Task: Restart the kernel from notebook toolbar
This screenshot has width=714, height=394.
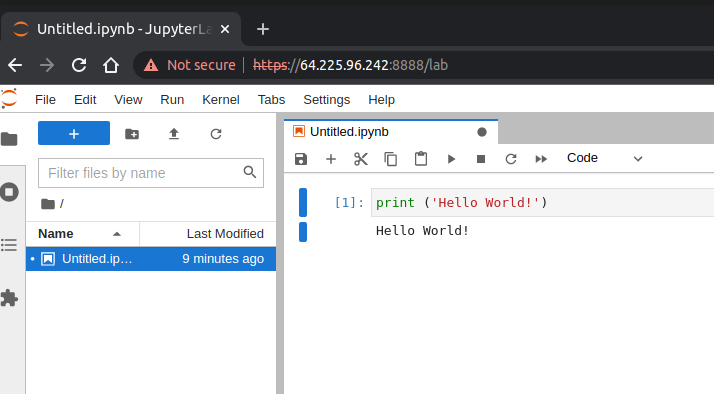Action: coord(511,159)
